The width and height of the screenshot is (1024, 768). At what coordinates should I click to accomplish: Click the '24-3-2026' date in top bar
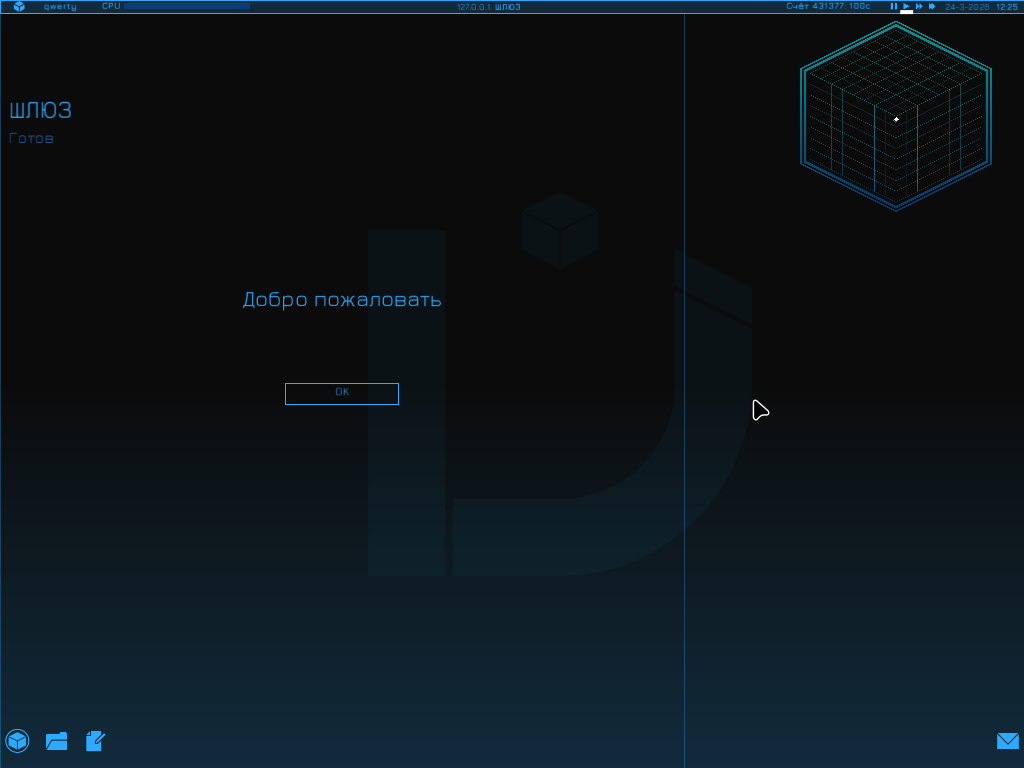click(967, 7)
